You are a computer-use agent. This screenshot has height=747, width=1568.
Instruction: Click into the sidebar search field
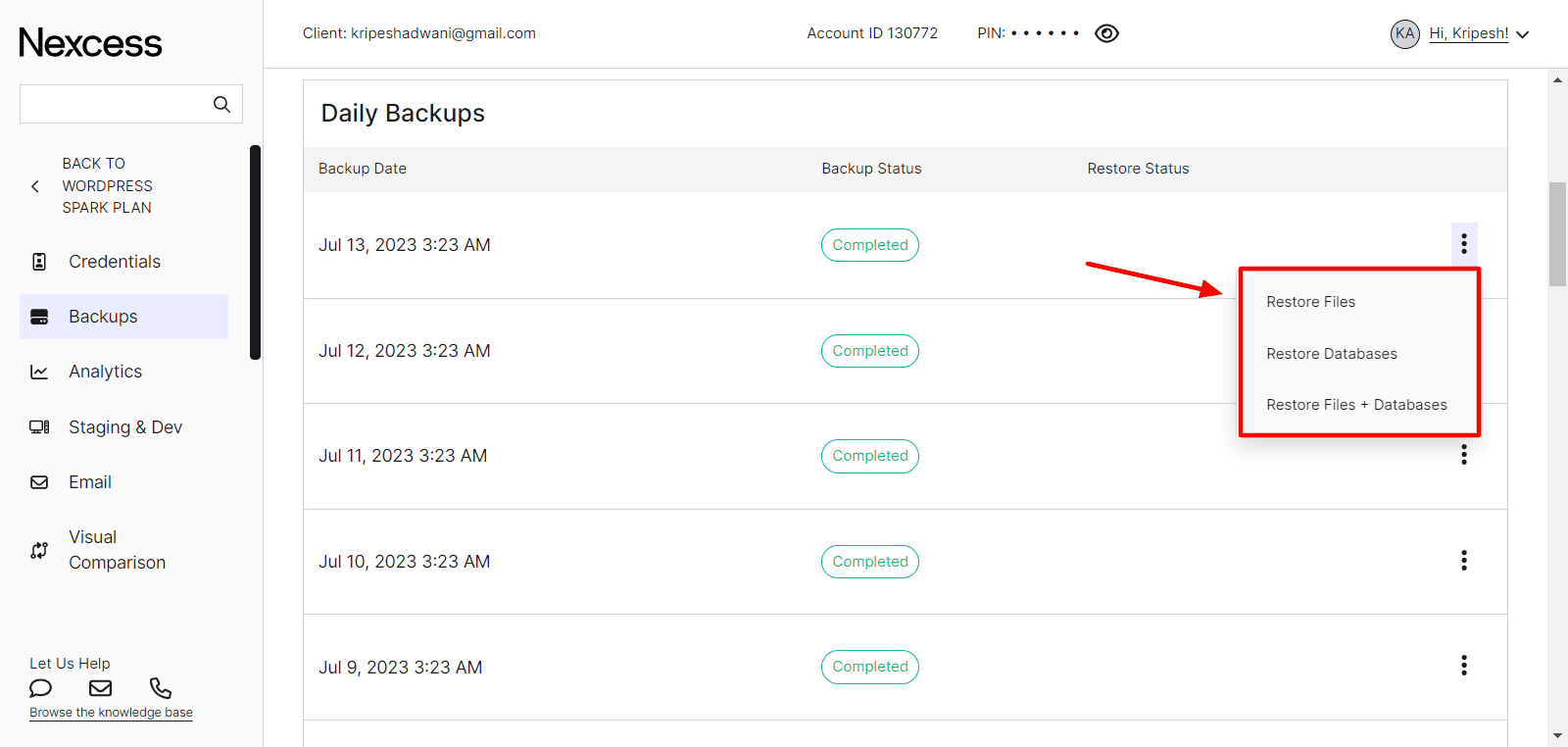coord(113,104)
